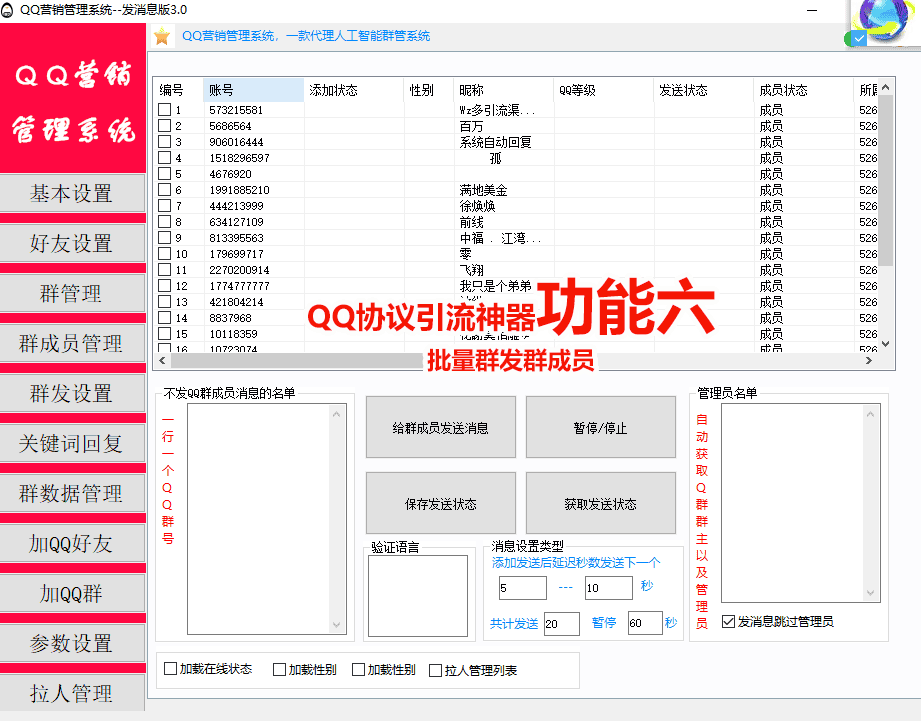921x721 pixels.
Task: Enable the 拉人管理列表 checkbox
Action: tap(436, 670)
